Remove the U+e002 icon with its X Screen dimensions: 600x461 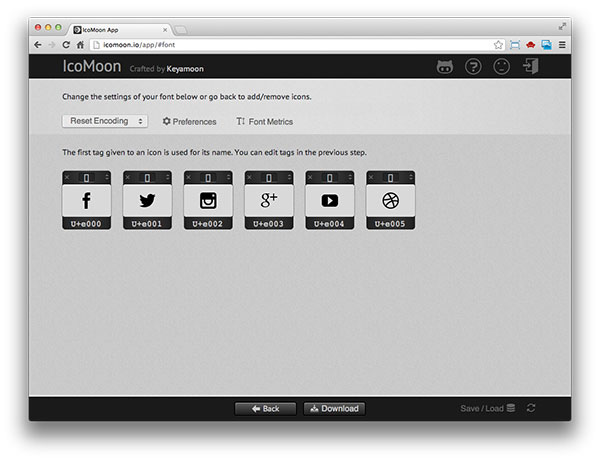(188, 177)
